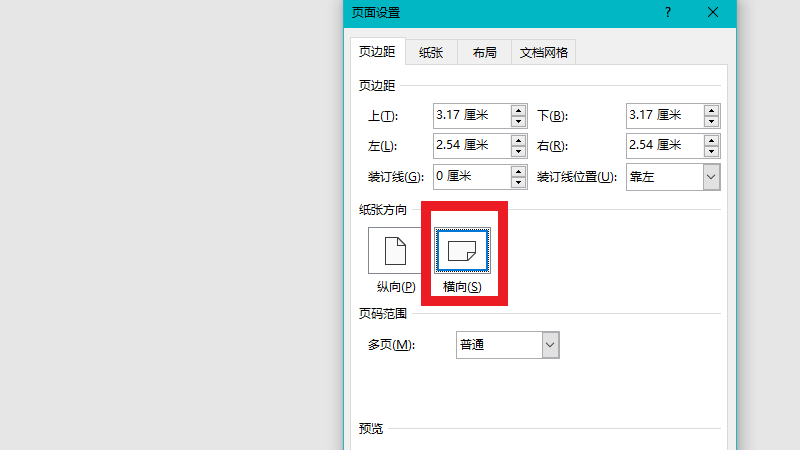This screenshot has height=450, width=800.
Task: Increase the 上(T) top margin value
Action: pos(518,110)
